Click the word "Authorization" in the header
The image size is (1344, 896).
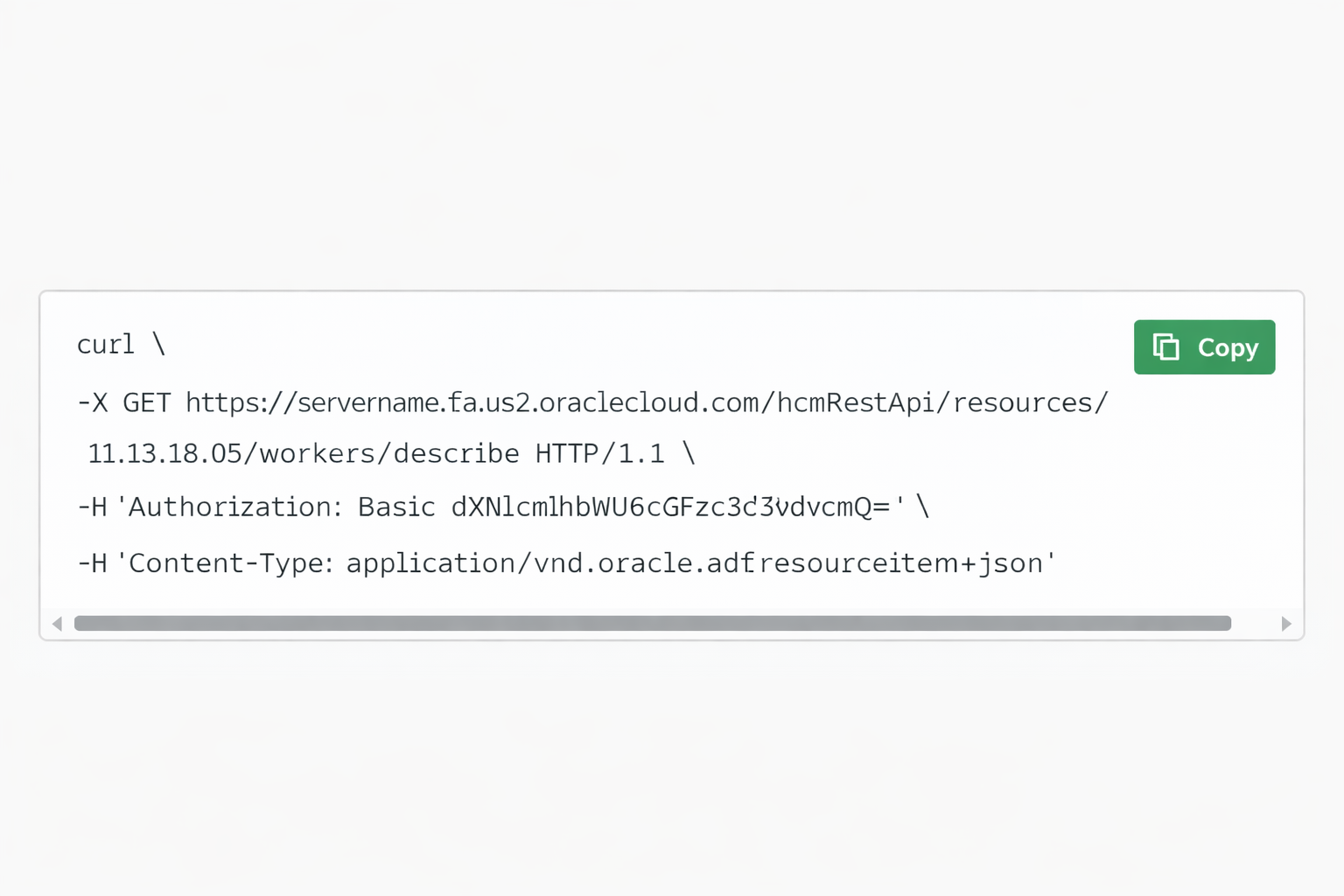point(230,507)
